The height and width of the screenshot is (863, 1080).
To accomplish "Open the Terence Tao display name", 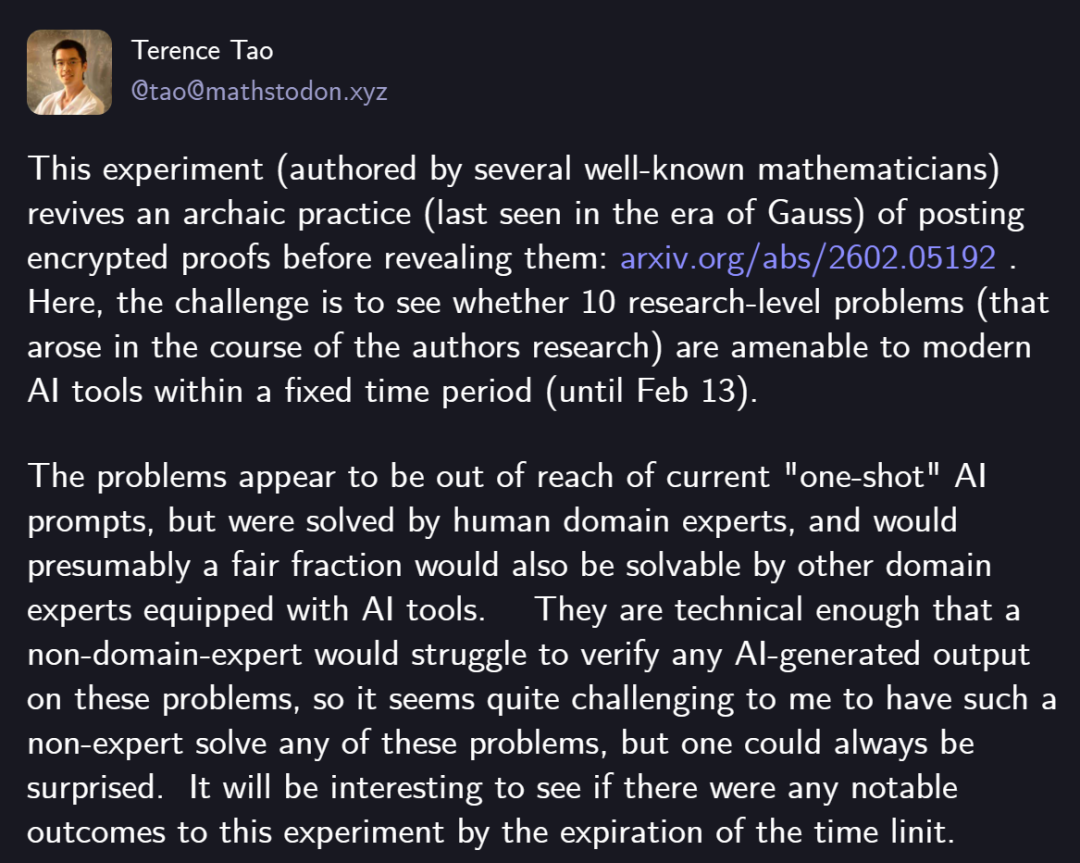I will [202, 50].
